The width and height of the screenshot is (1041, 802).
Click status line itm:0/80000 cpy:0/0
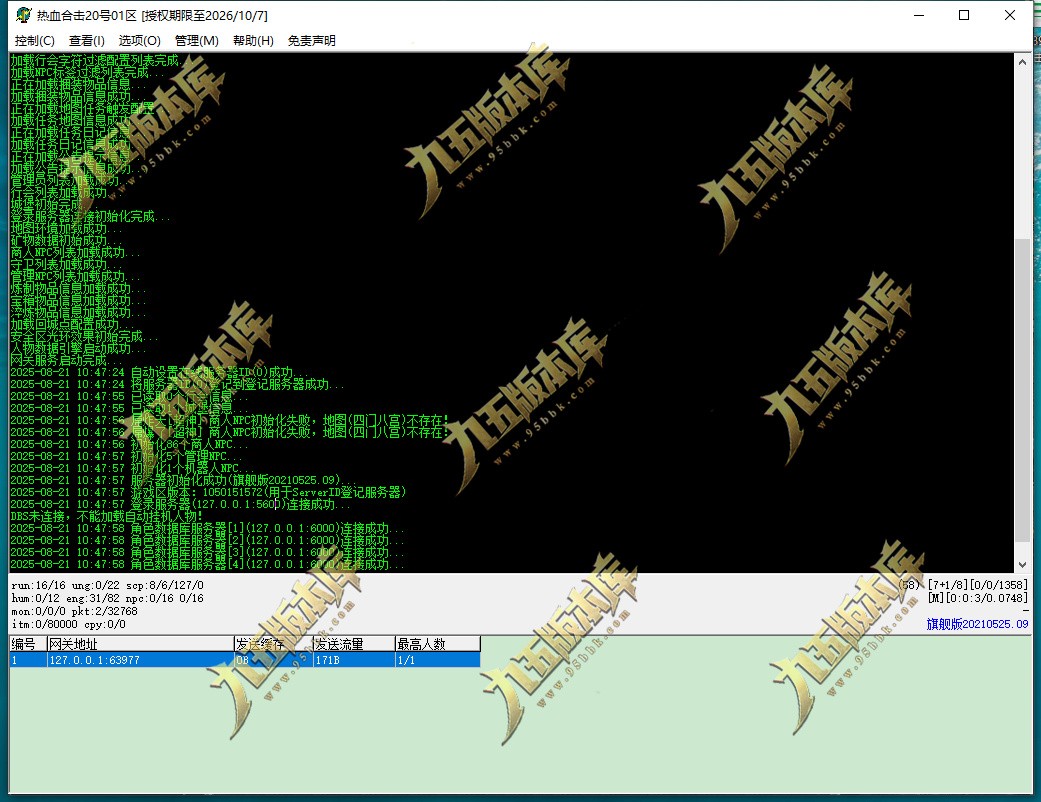click(x=68, y=624)
